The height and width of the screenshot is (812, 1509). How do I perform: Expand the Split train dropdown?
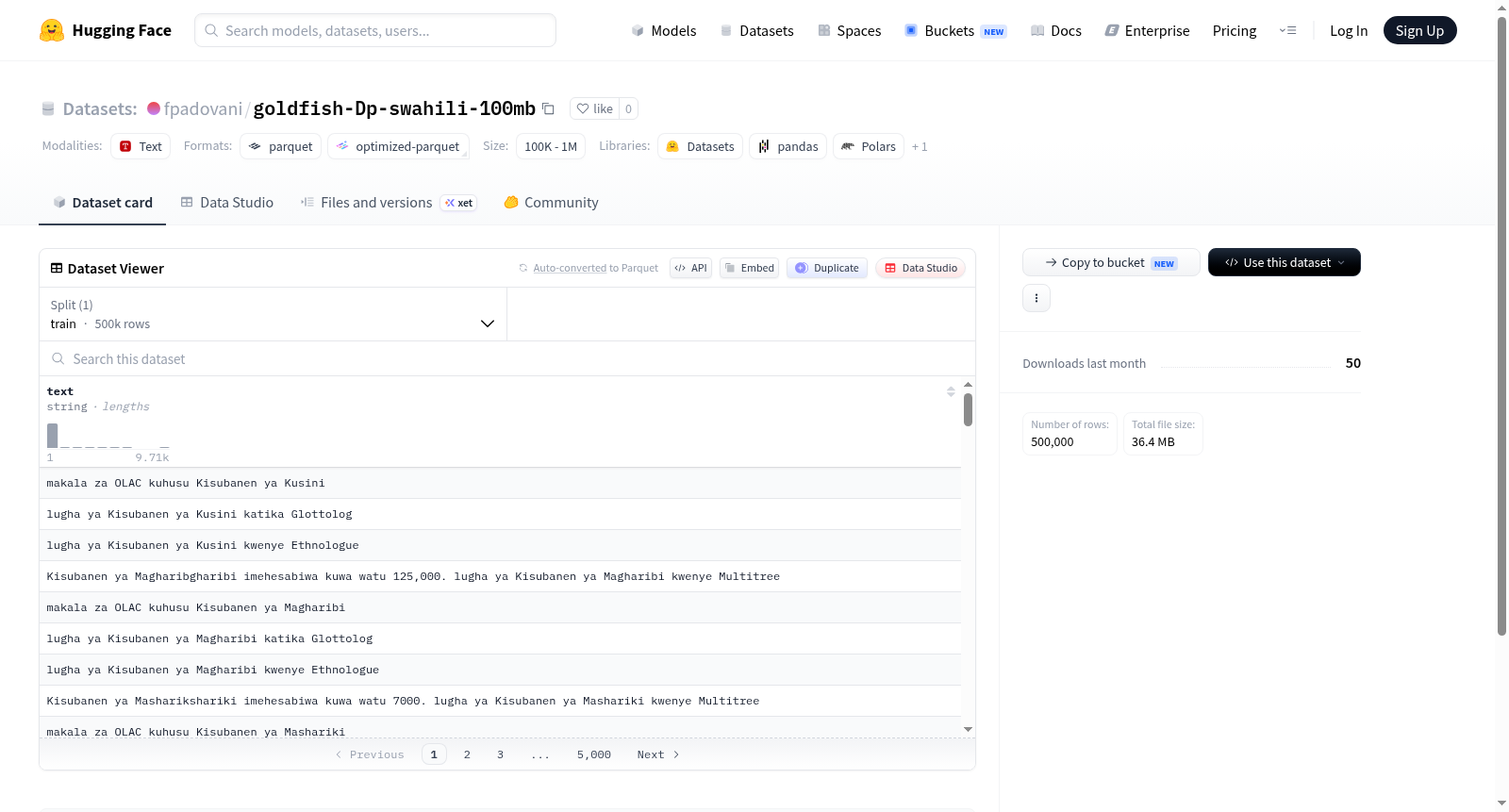click(x=273, y=314)
